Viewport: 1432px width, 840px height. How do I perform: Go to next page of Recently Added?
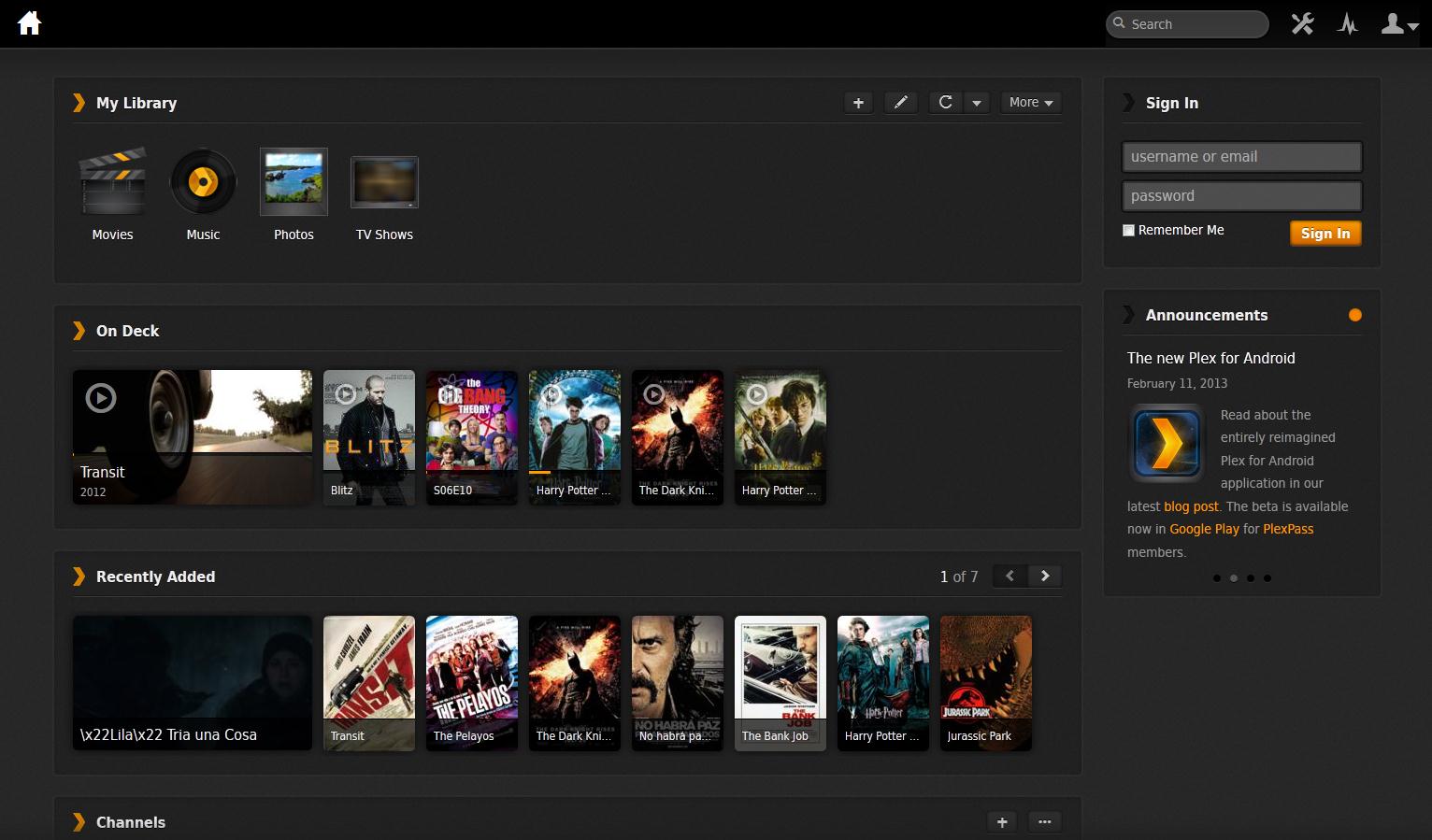pos(1045,577)
